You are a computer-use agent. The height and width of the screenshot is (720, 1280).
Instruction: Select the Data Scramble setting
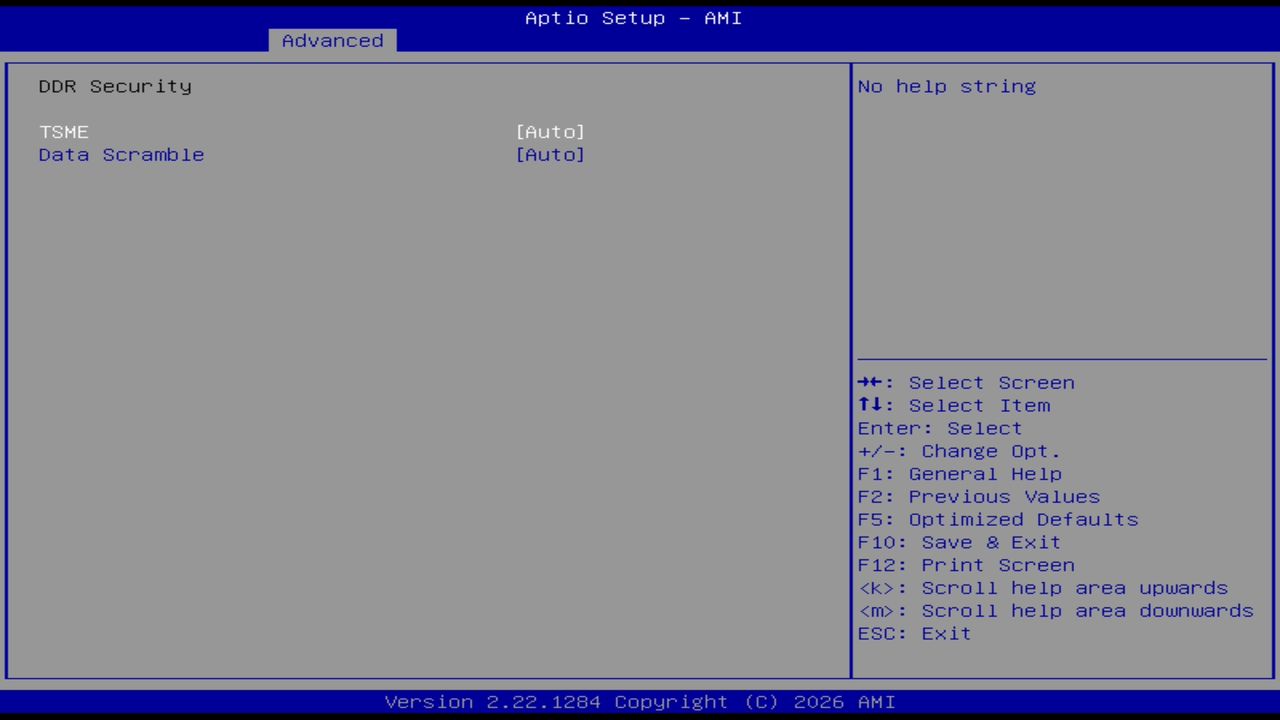coord(312,155)
